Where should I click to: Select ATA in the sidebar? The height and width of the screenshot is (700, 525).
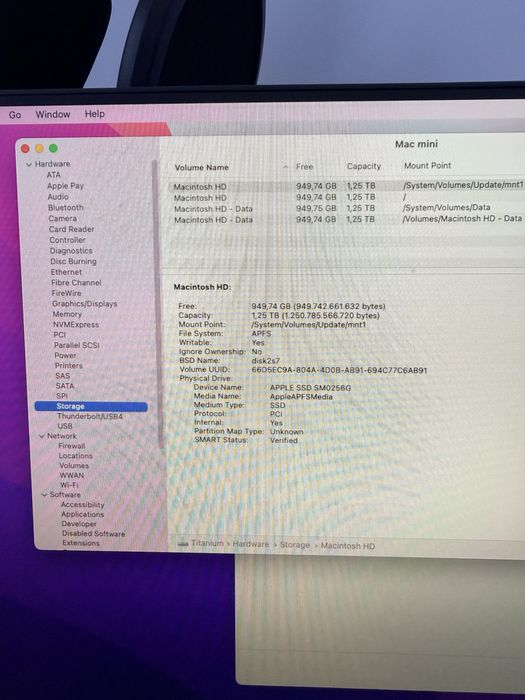point(54,175)
